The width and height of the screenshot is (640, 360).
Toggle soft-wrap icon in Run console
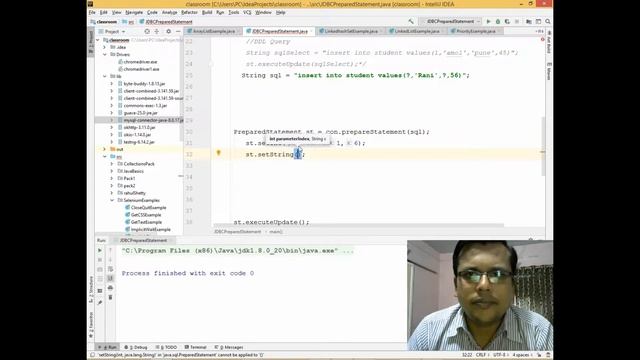point(111,269)
